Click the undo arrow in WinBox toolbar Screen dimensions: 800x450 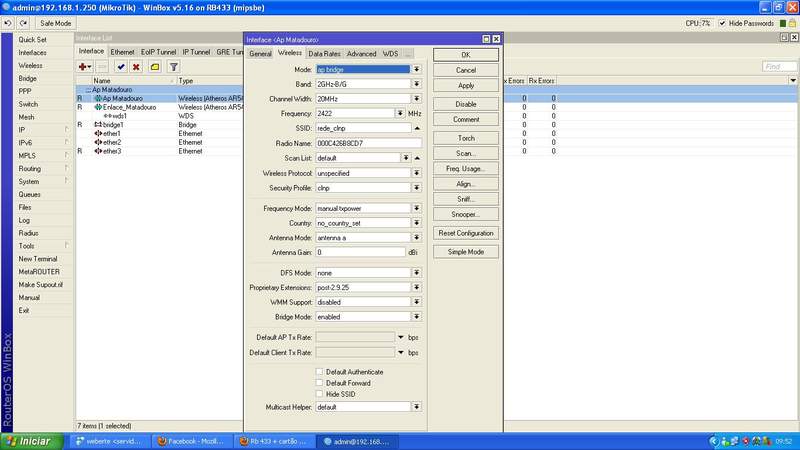click(x=8, y=23)
